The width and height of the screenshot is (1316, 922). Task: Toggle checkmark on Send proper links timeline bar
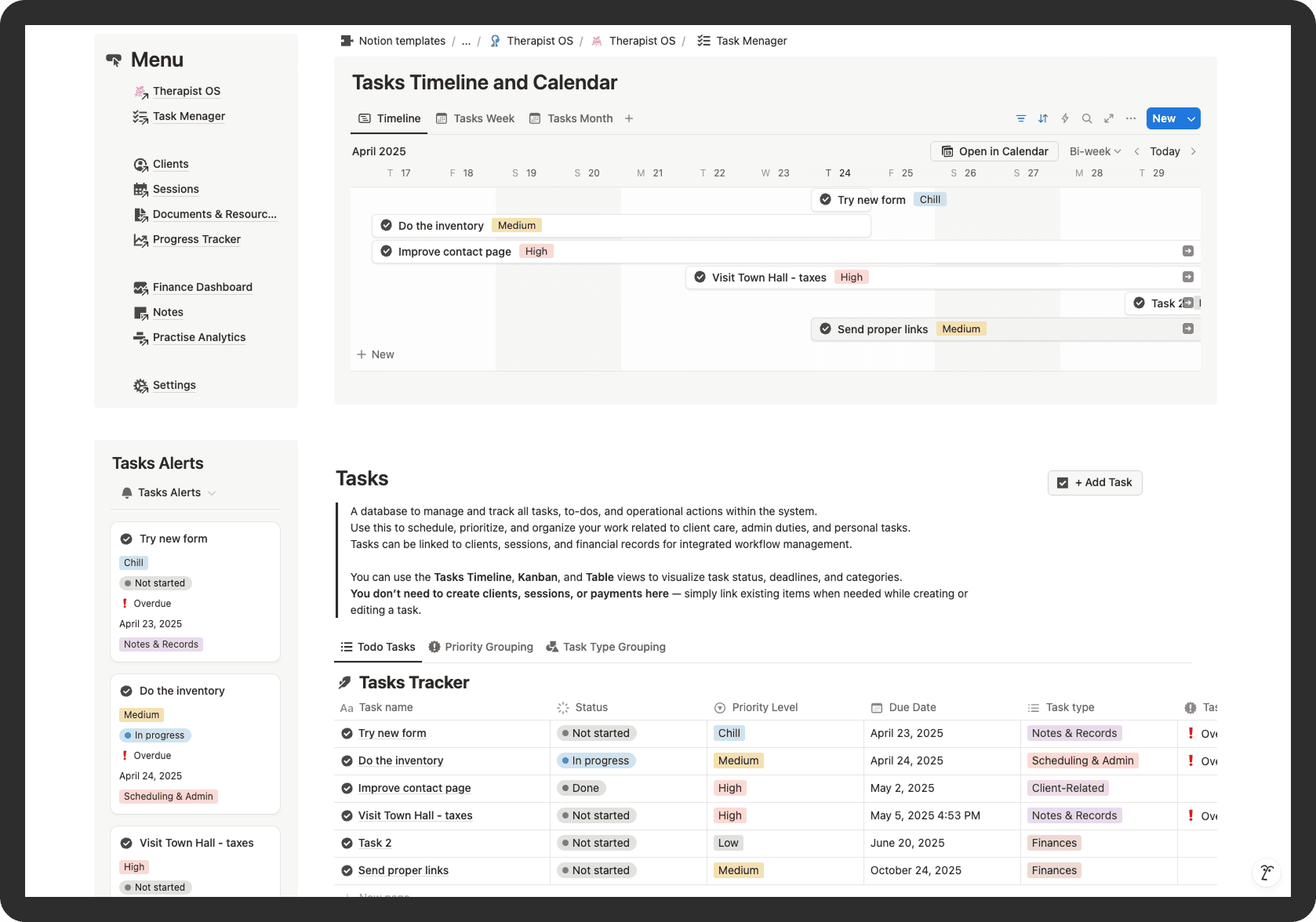click(825, 329)
